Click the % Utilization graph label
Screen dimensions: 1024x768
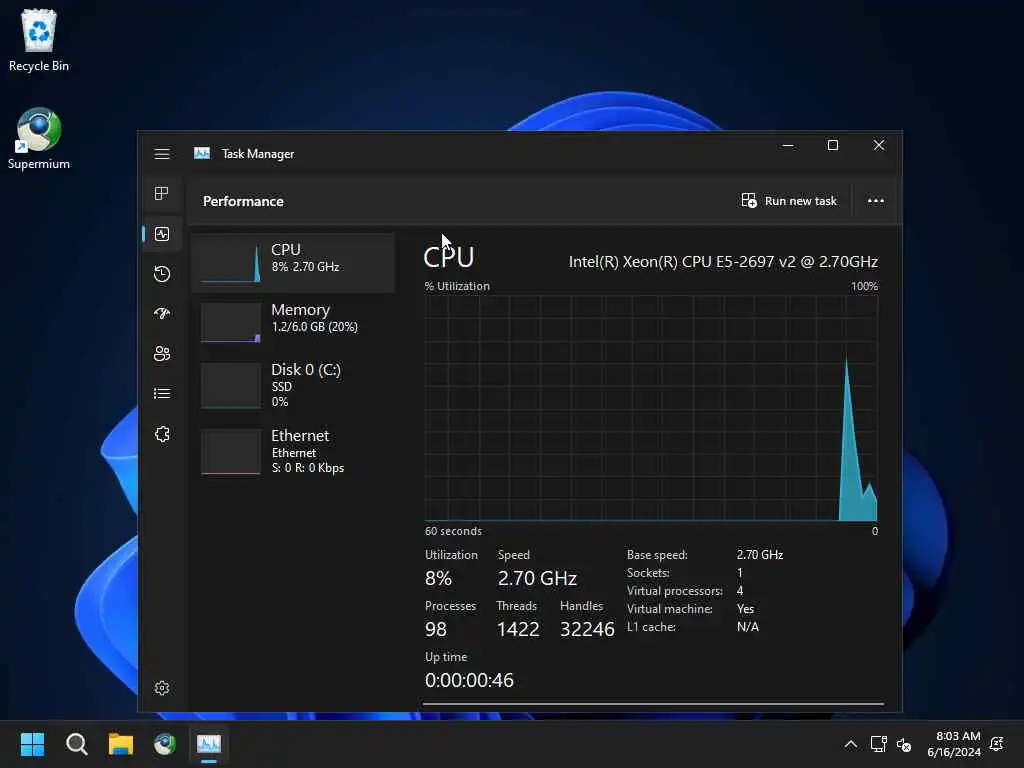[x=457, y=286]
